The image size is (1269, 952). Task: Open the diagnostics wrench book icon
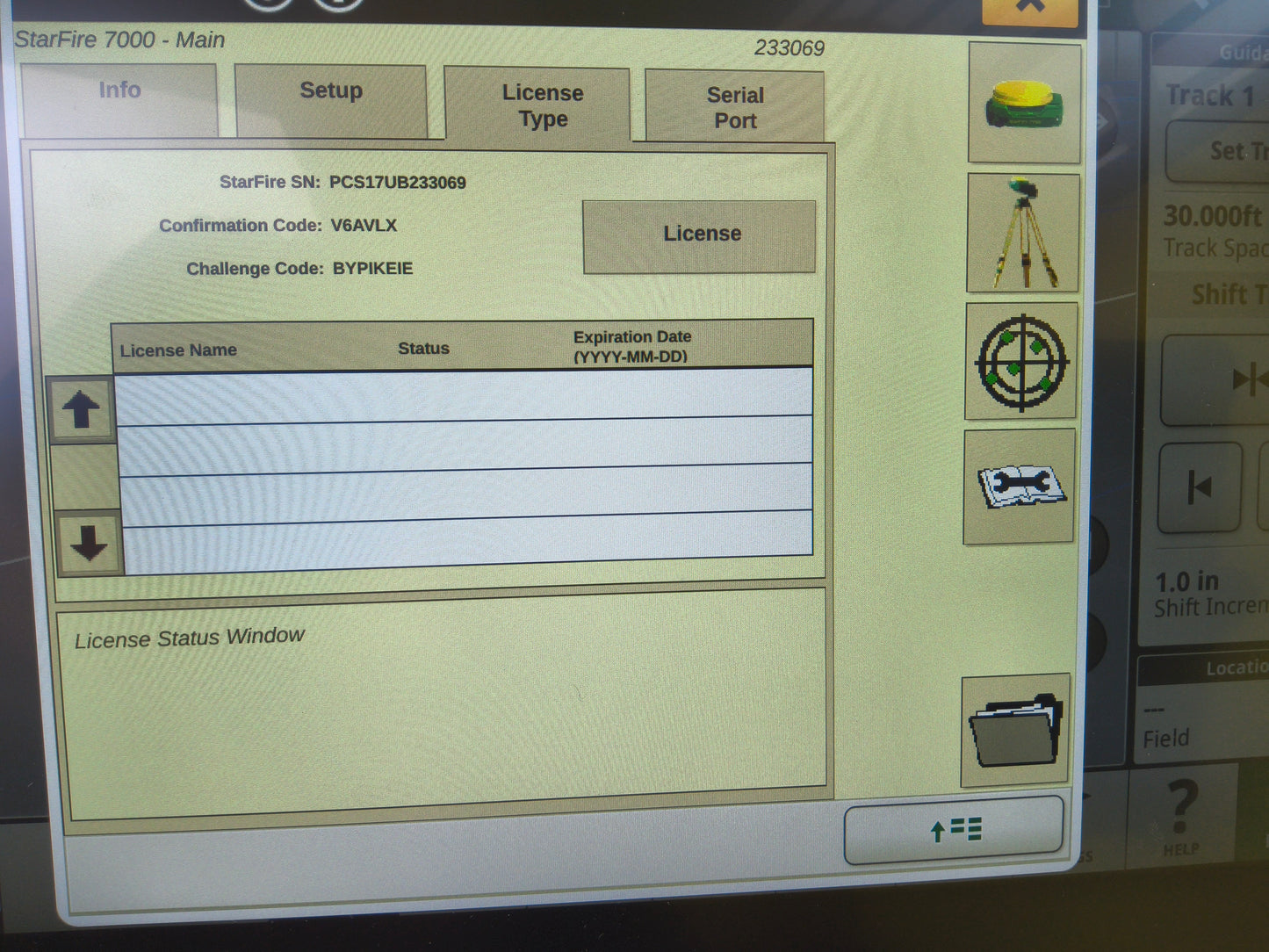coord(1020,487)
